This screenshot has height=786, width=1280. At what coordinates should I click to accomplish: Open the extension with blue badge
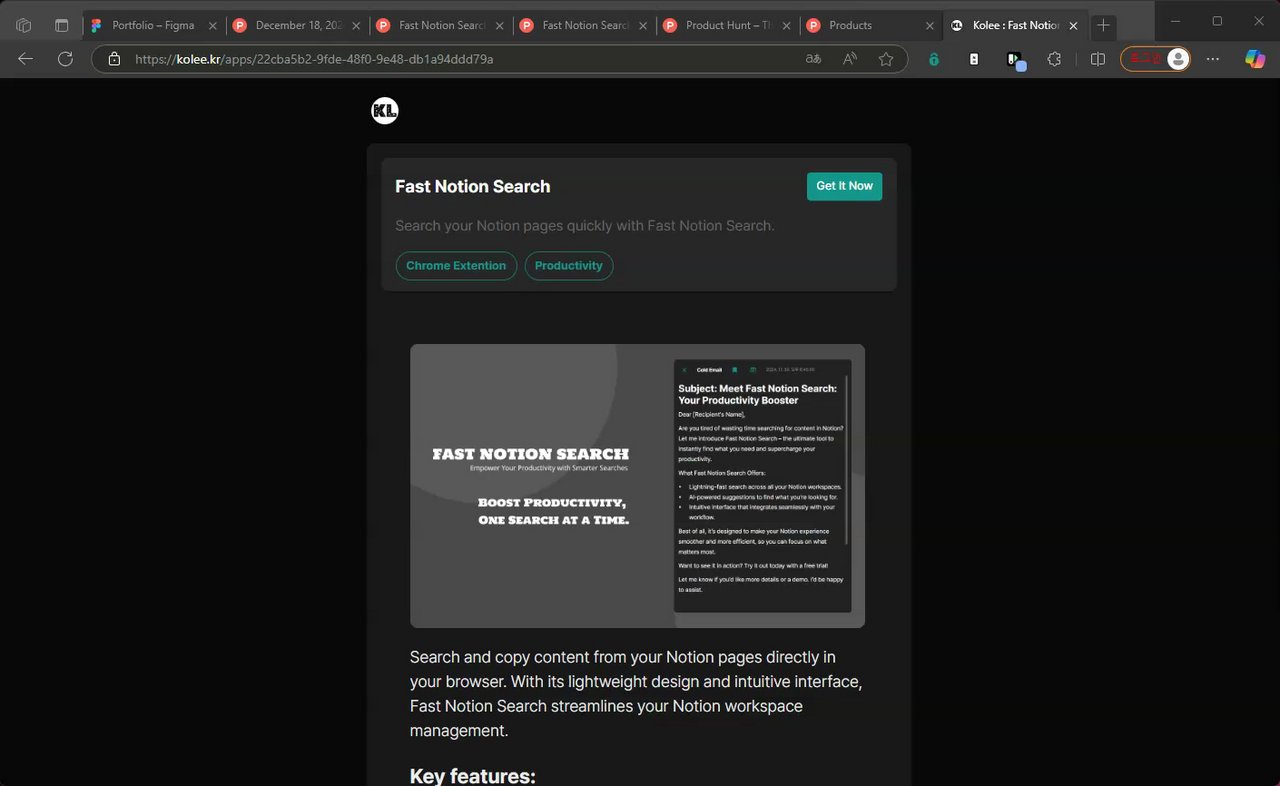point(1016,60)
